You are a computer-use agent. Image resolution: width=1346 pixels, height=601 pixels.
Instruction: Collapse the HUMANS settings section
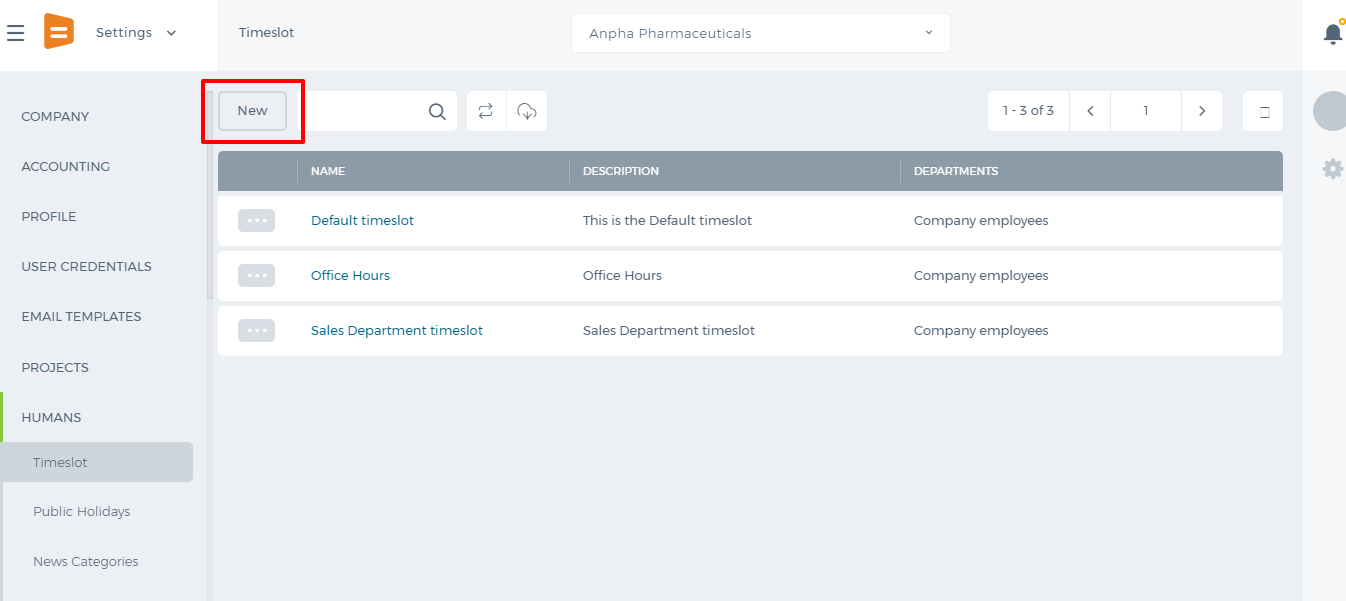(x=51, y=417)
